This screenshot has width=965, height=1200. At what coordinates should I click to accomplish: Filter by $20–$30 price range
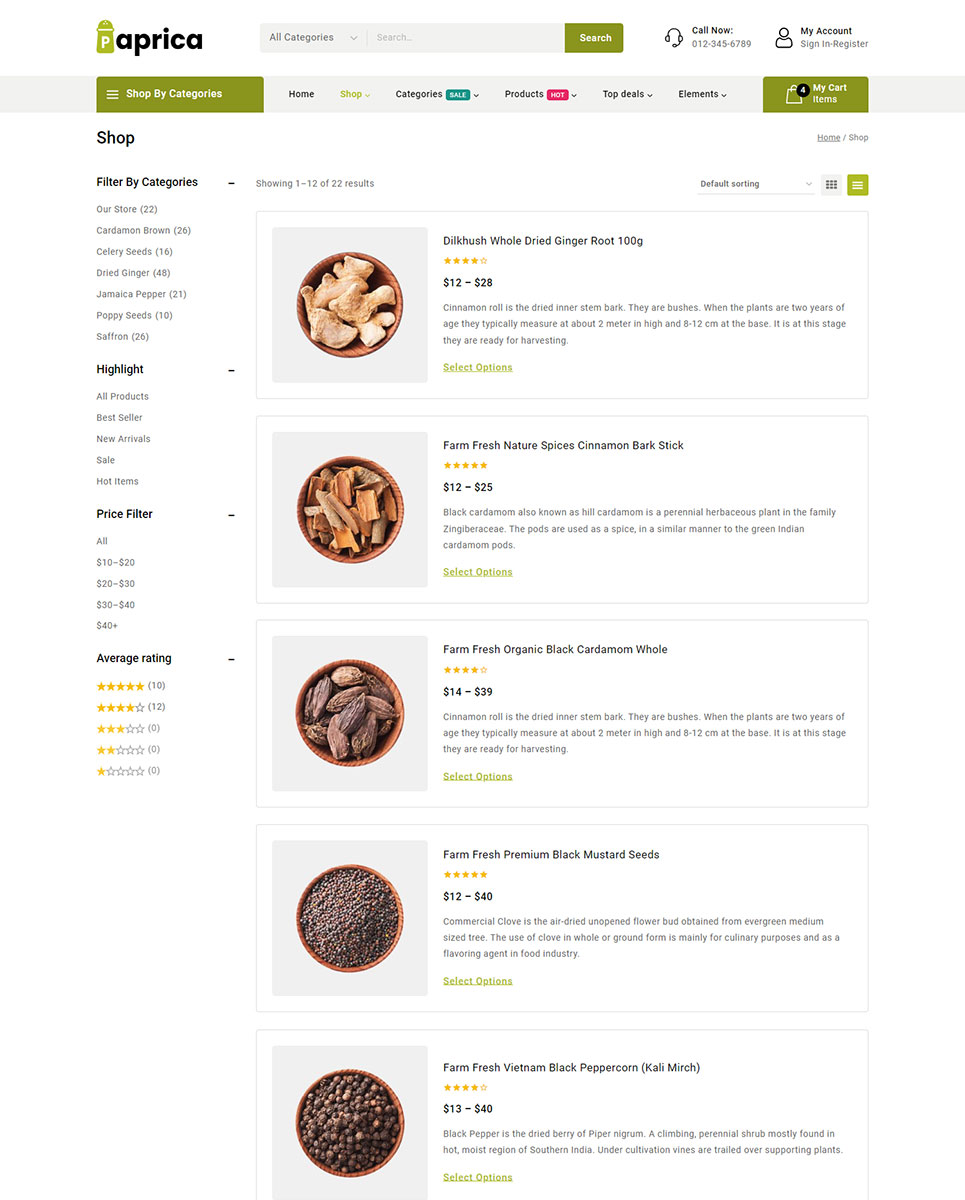(116, 584)
